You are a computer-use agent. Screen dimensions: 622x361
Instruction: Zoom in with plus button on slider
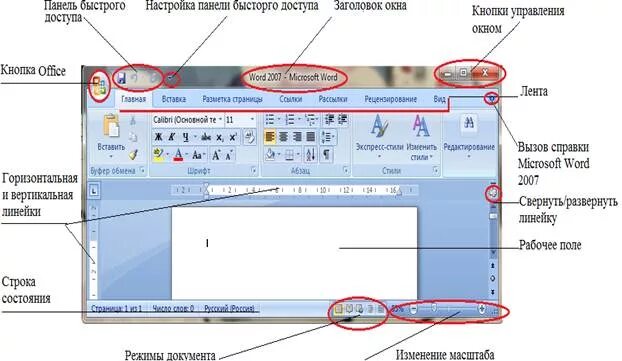pyautogui.click(x=482, y=308)
